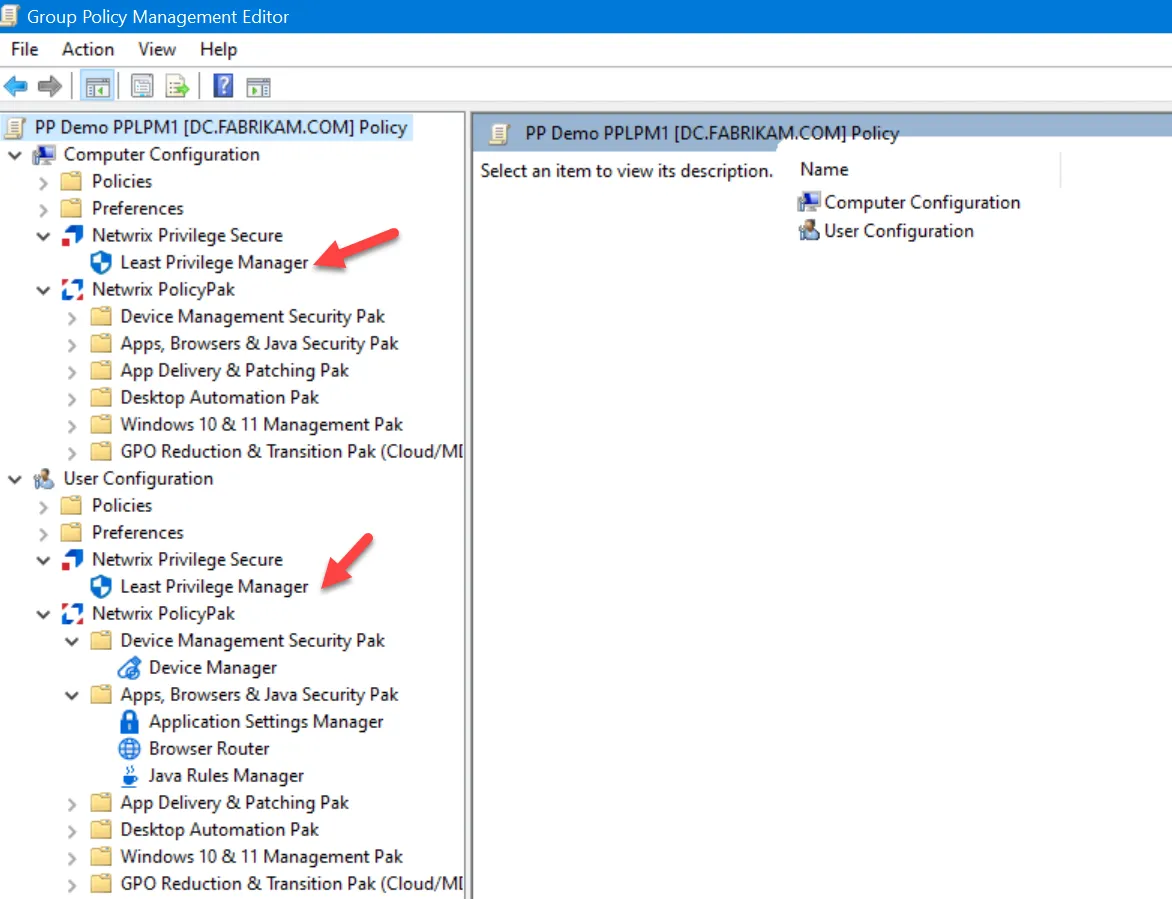This screenshot has width=1172, height=899.
Task: Open the Action menu
Action: (x=87, y=49)
